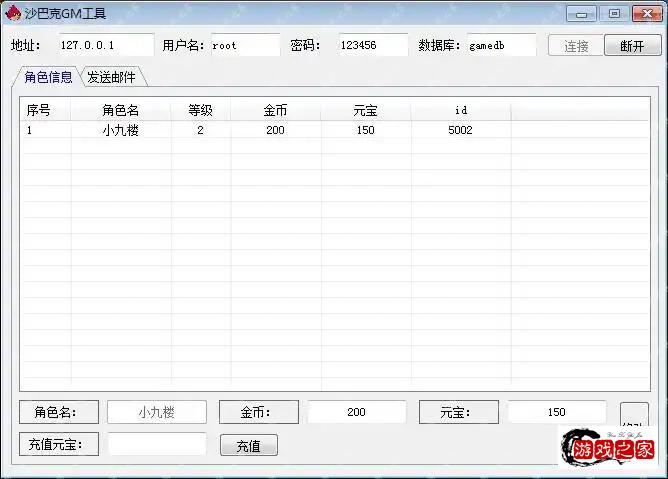Click the 断开 button

(632, 46)
